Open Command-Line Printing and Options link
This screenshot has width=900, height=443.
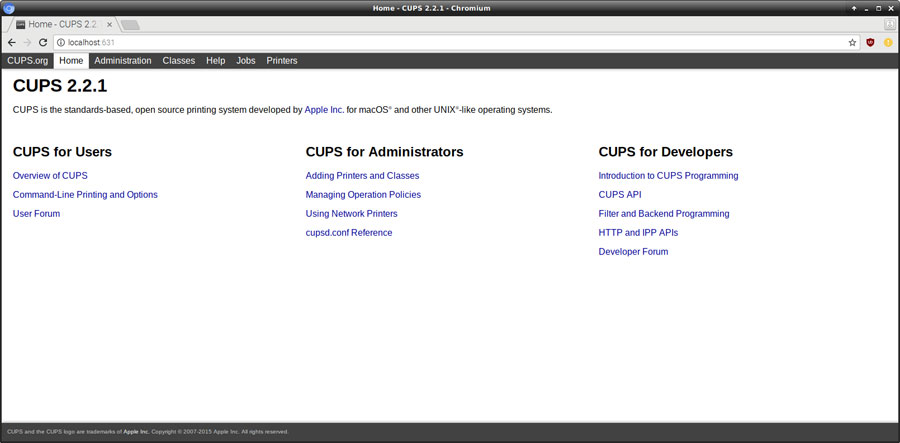click(85, 195)
